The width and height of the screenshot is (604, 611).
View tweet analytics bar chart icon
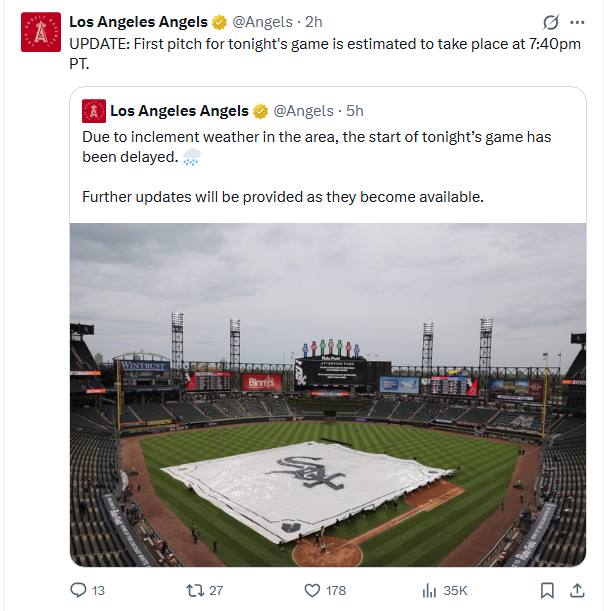point(429,590)
